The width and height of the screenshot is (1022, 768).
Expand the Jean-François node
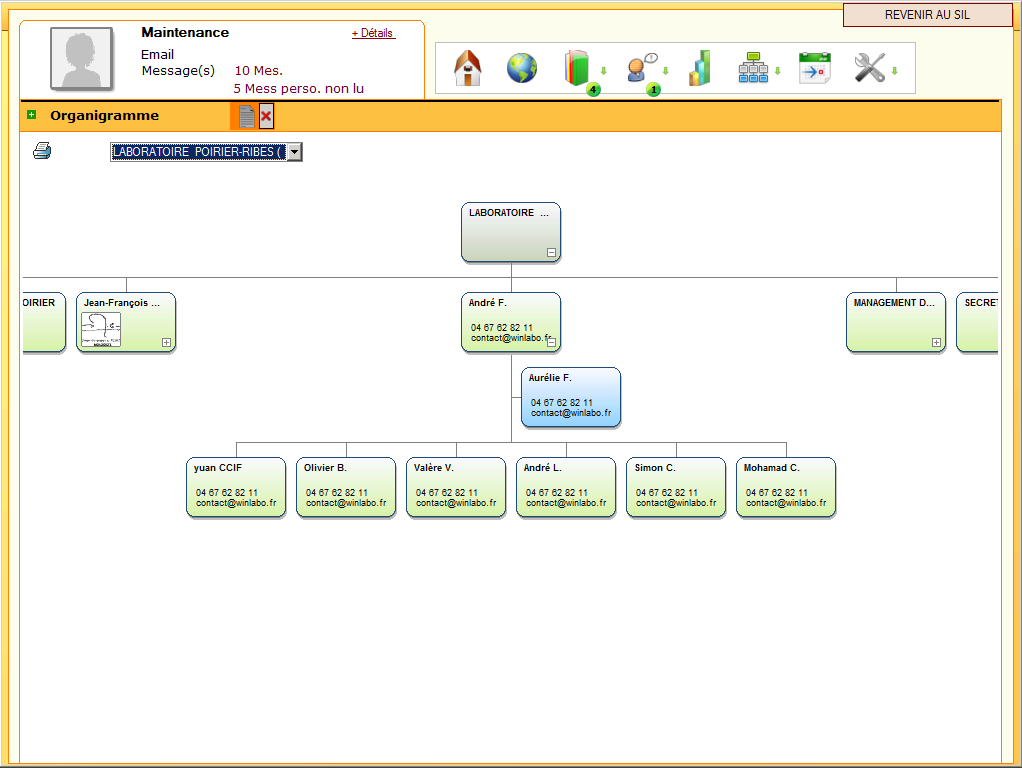click(166, 342)
